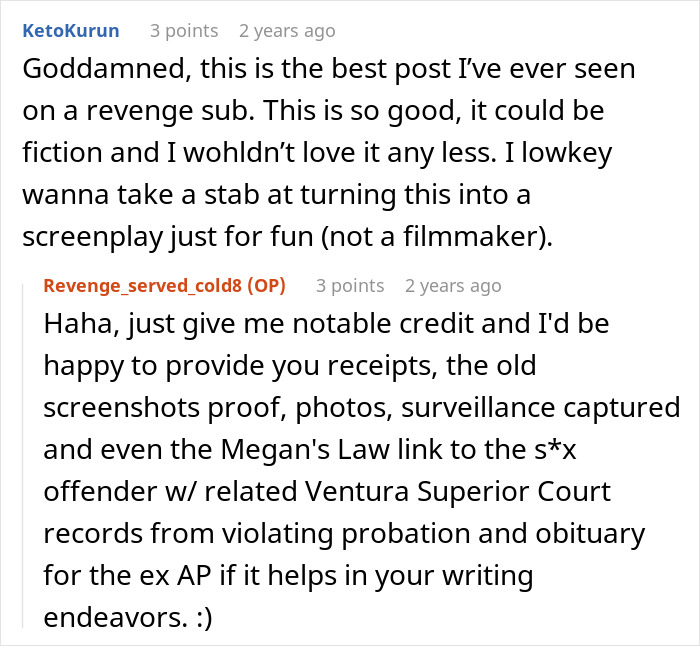700x646 pixels.
Task: Click the word 'screenplay' in KetoKurun's comment
Action: point(92,237)
